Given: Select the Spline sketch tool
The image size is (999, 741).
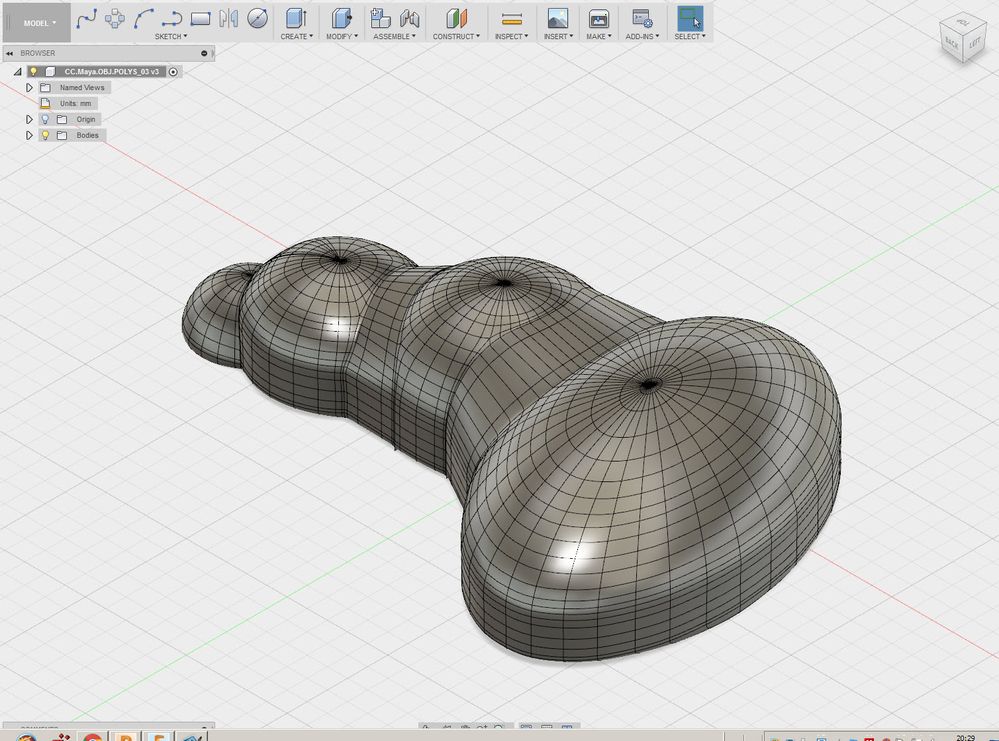Looking at the screenshot, I should (x=86, y=18).
